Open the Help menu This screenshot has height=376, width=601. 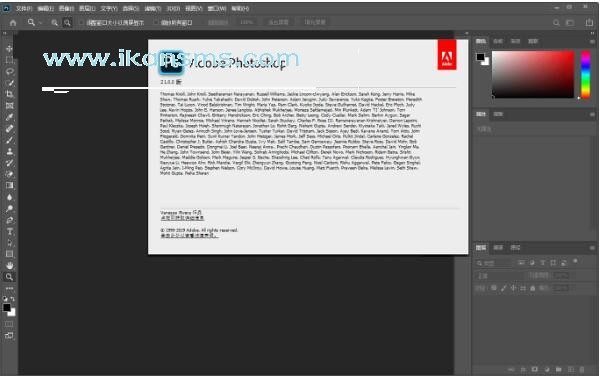click(240, 8)
